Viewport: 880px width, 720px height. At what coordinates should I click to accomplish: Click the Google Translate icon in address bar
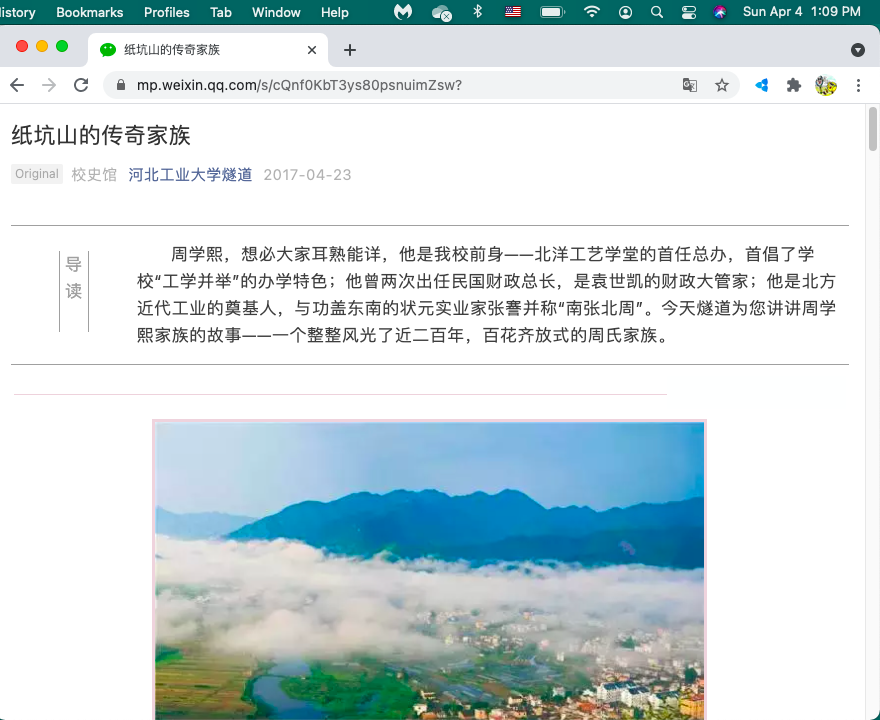[690, 85]
